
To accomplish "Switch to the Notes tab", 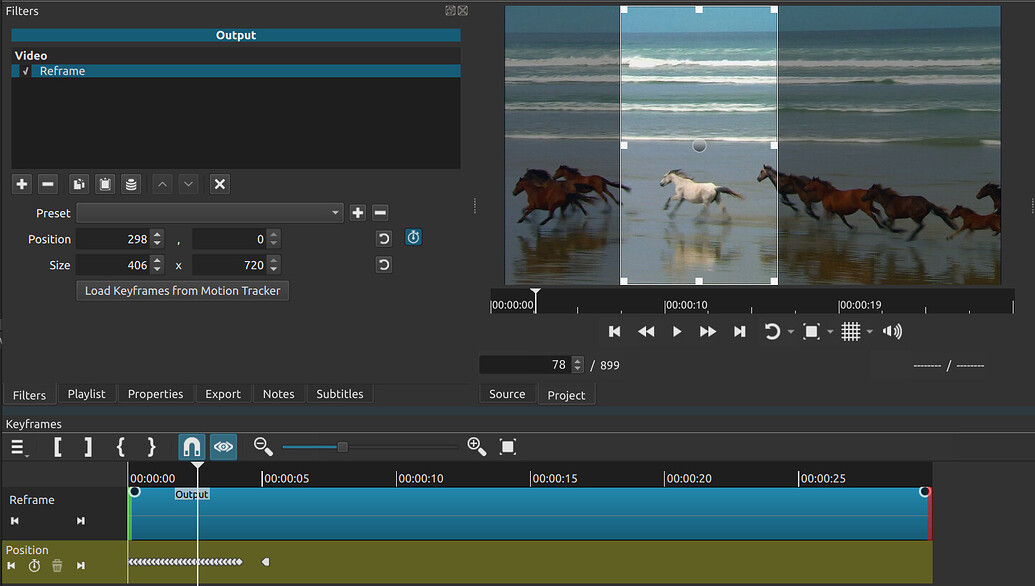I will 279,394.
